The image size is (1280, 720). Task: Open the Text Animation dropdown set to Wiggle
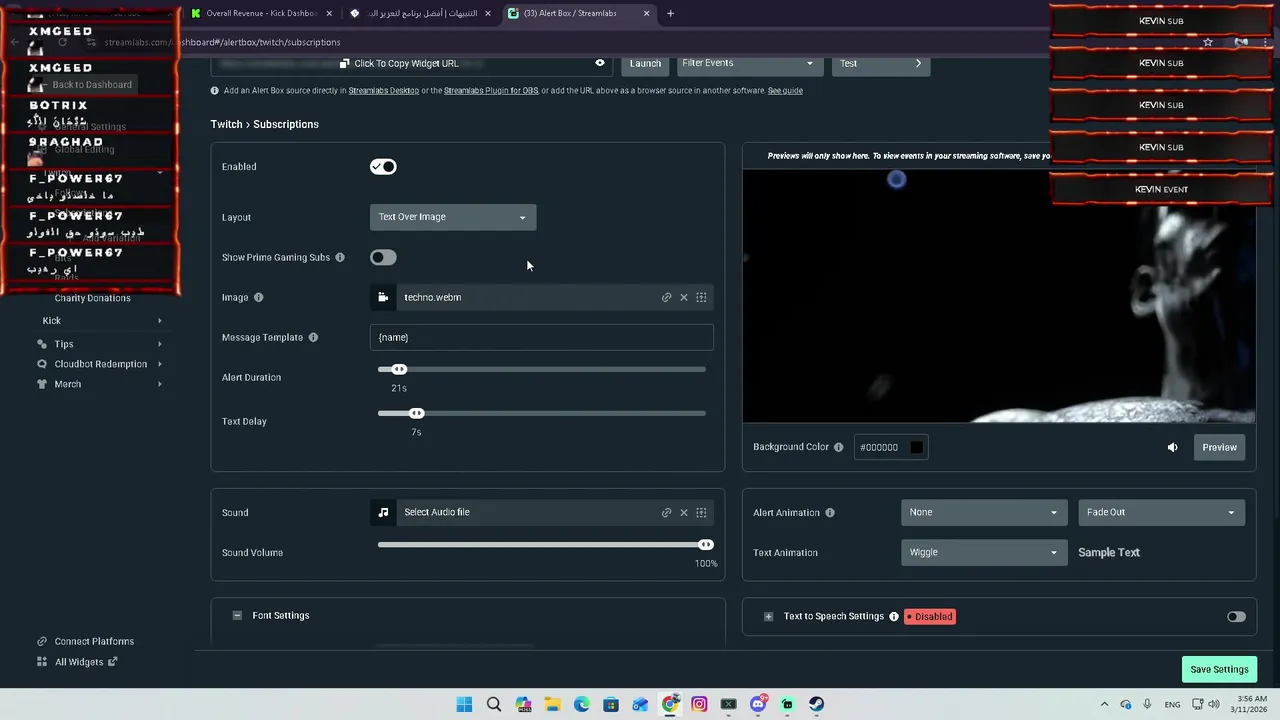click(x=984, y=552)
